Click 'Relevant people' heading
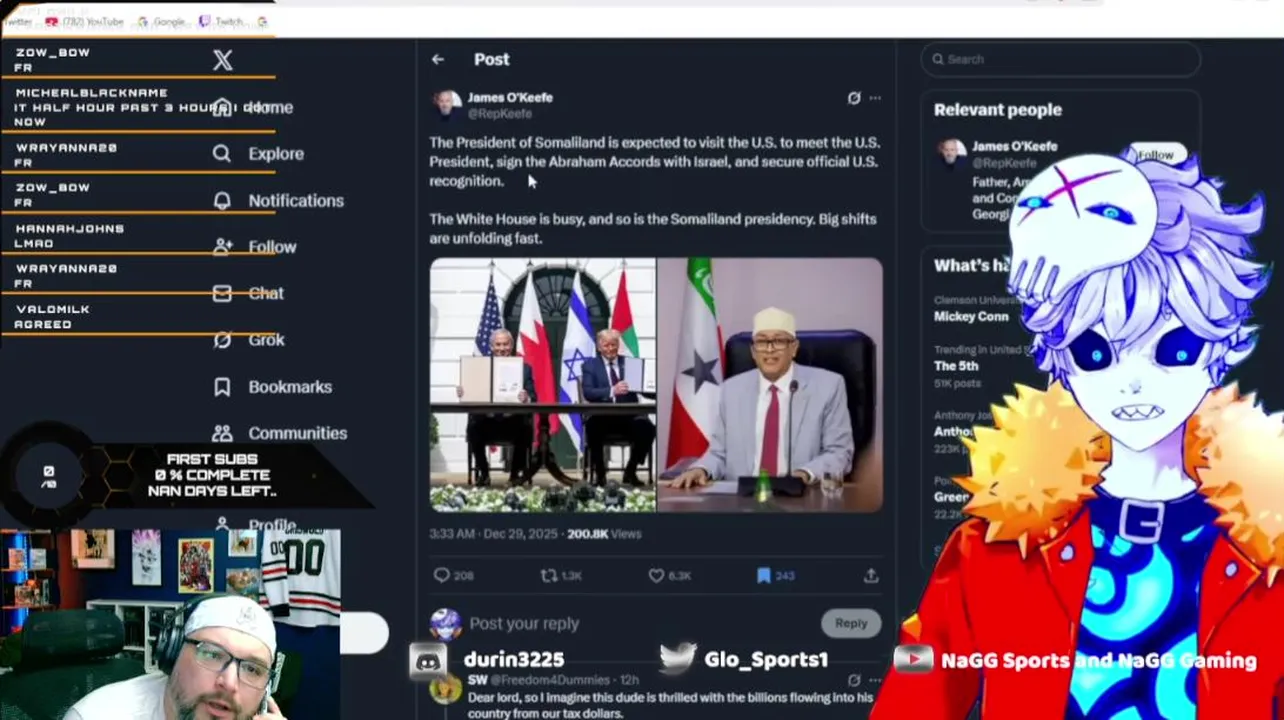 tap(998, 110)
